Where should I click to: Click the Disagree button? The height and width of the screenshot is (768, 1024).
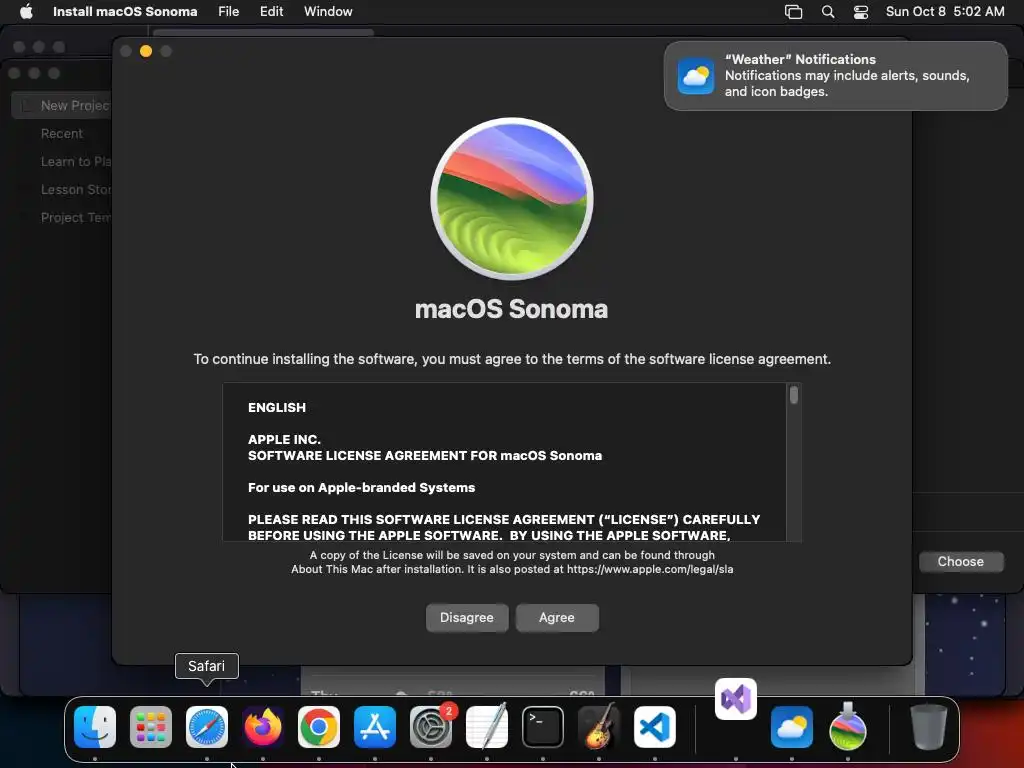[467, 618]
